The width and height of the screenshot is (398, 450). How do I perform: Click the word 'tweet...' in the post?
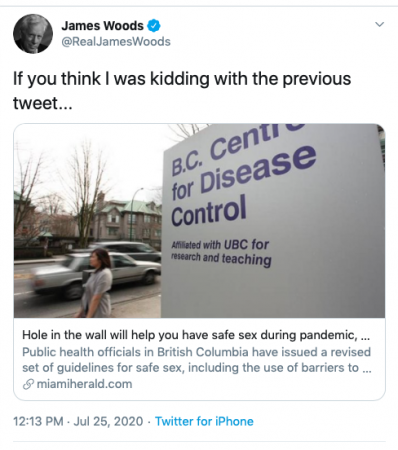point(42,103)
